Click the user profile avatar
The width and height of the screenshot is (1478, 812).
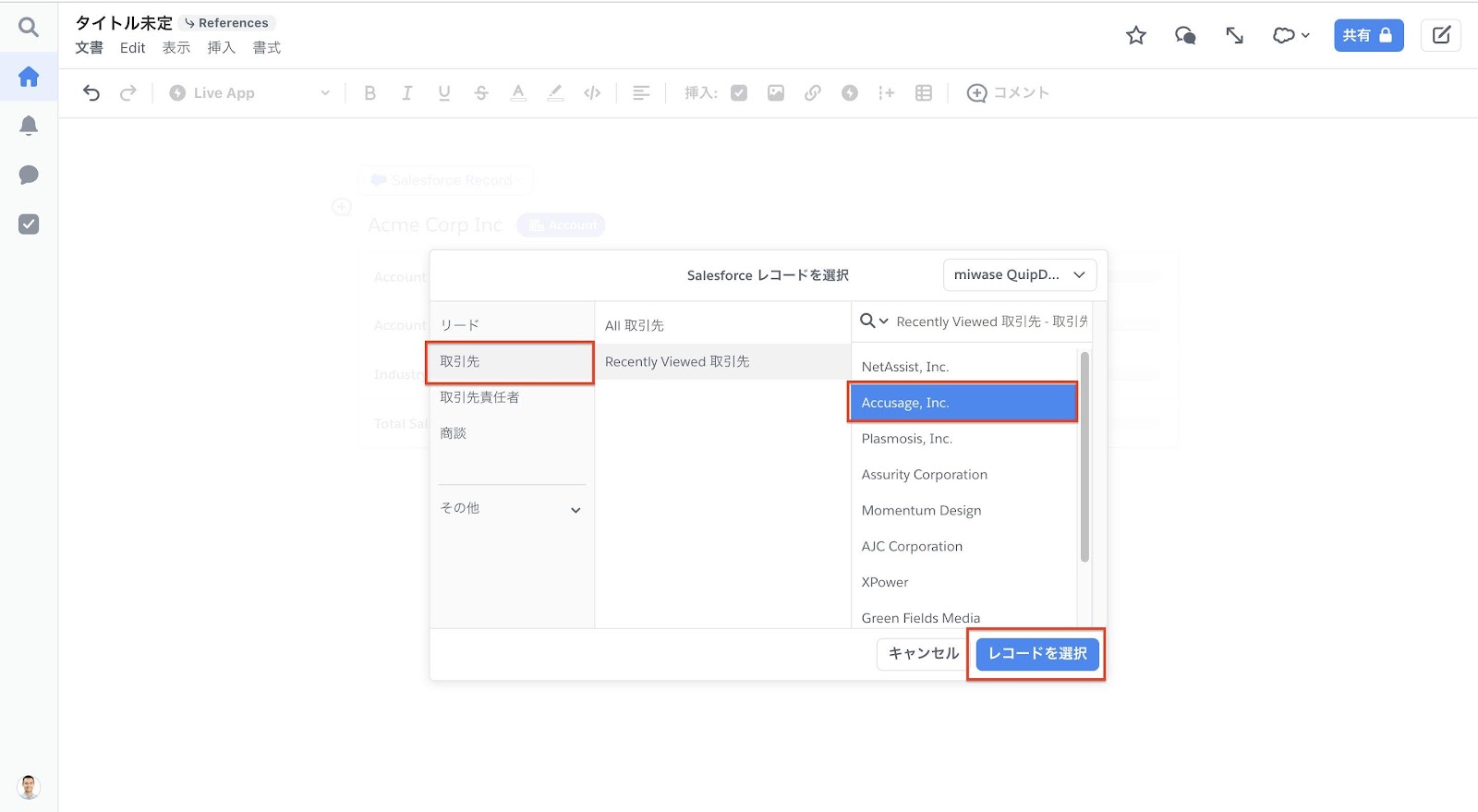click(x=29, y=787)
